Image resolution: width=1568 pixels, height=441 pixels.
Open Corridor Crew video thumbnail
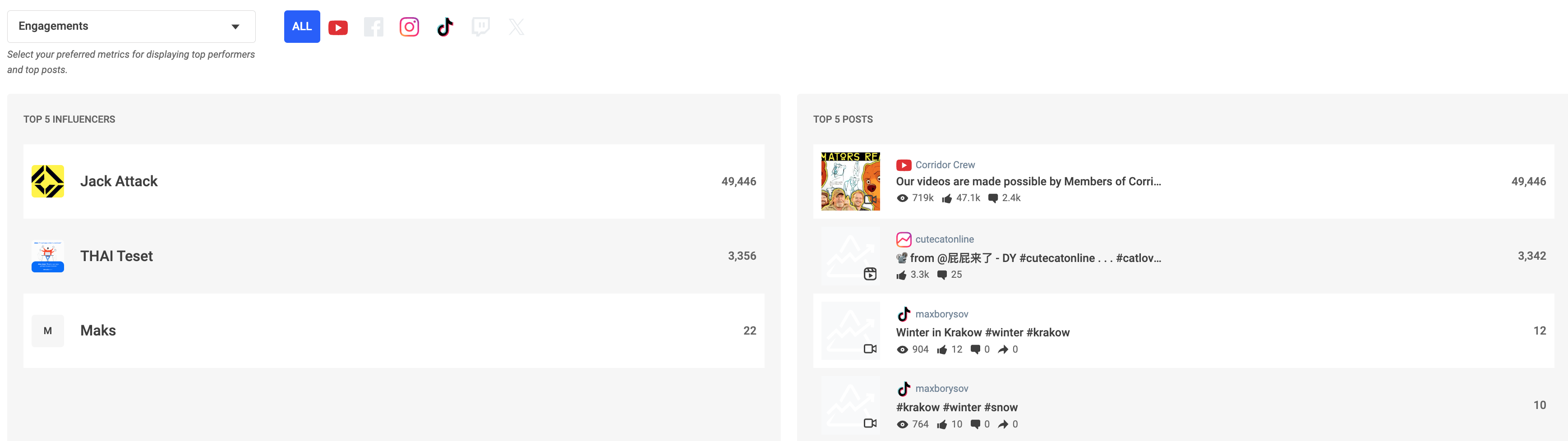click(x=850, y=181)
